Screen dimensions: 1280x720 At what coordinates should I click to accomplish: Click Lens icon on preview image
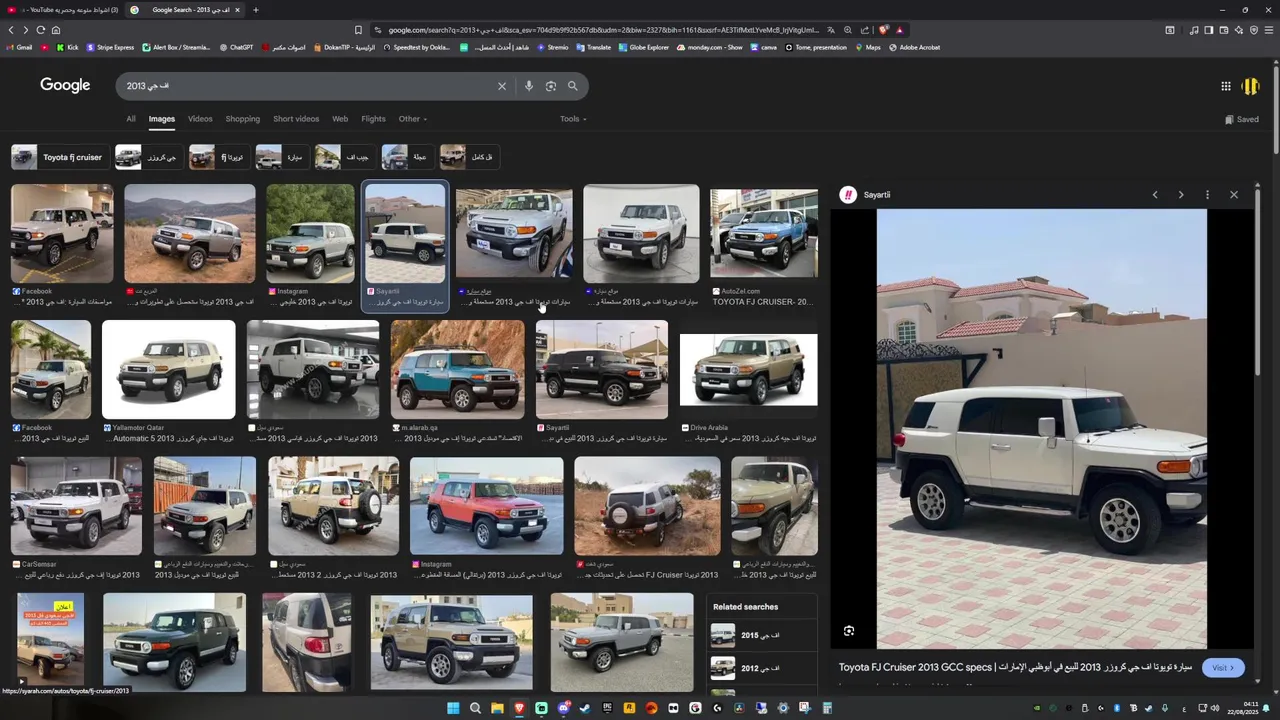(x=849, y=631)
